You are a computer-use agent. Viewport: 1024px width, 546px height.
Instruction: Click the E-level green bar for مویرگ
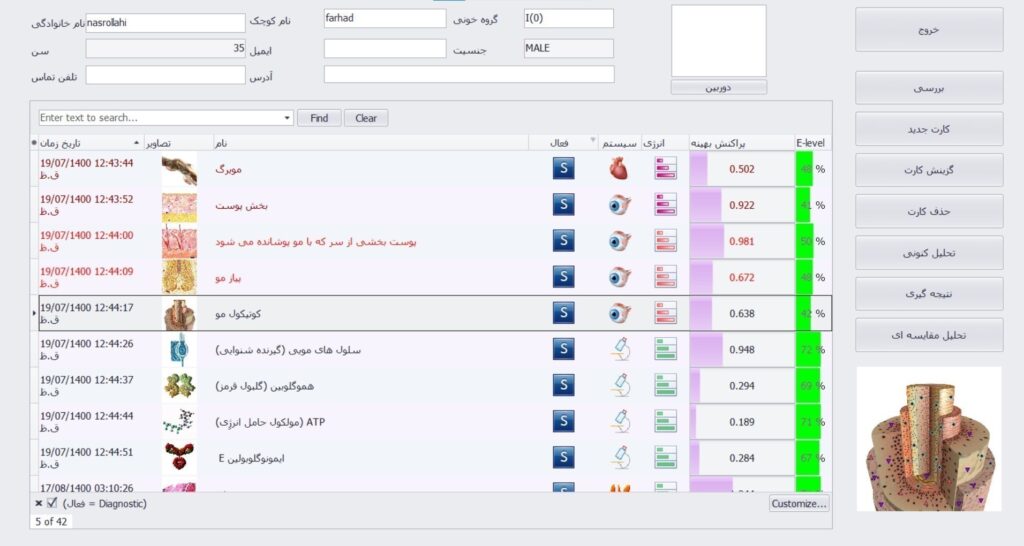804,169
